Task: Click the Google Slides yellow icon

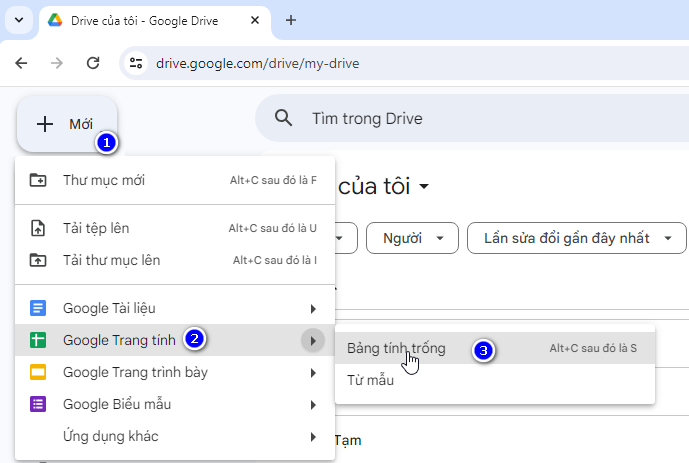Action: pos(38,373)
